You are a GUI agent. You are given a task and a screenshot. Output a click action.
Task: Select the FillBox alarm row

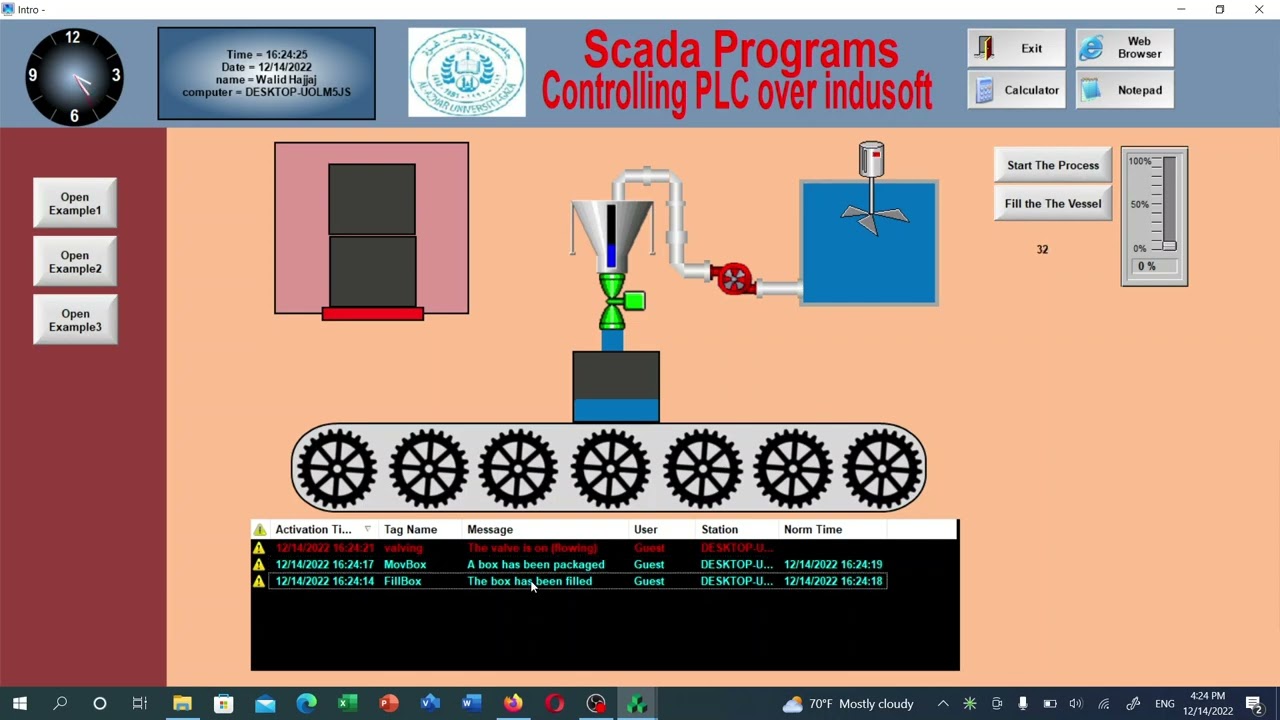pyautogui.click(x=569, y=581)
